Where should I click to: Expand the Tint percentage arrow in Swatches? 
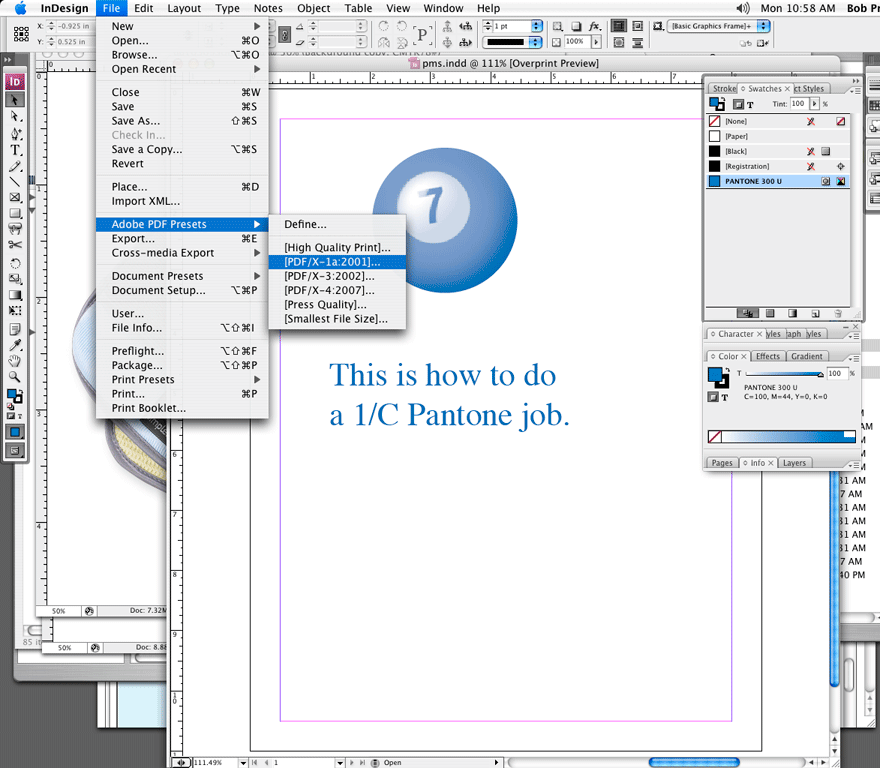(x=815, y=104)
